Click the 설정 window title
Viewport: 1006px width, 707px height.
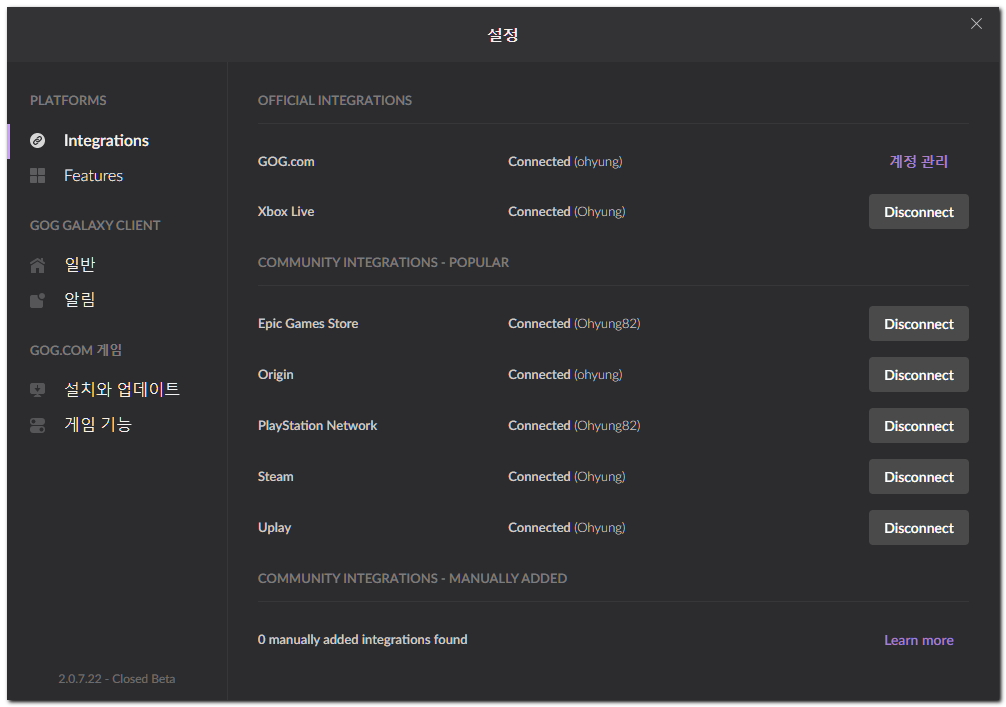coord(503,35)
